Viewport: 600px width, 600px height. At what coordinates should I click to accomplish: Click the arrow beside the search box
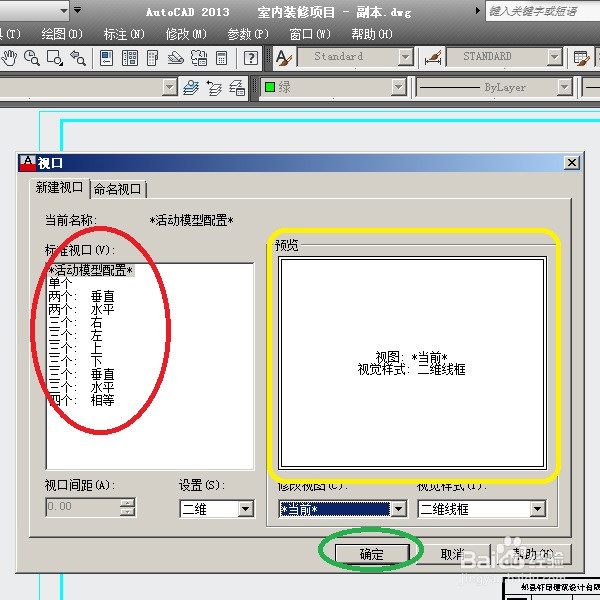tap(478, 11)
